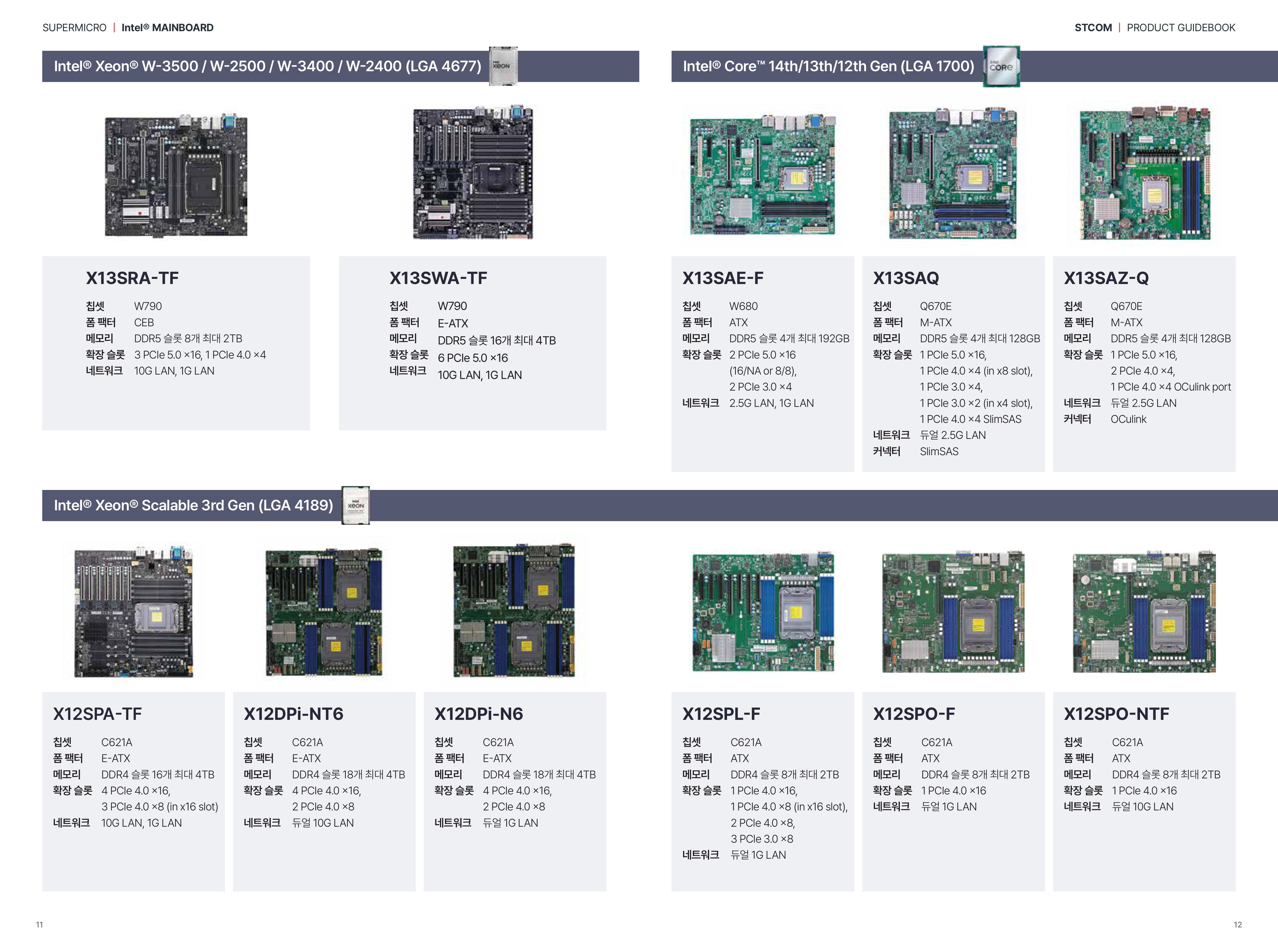Viewport: 1278px width, 952px height.
Task: Click '2.5G LAN, 1G LAN' network spec
Action: click(x=771, y=403)
